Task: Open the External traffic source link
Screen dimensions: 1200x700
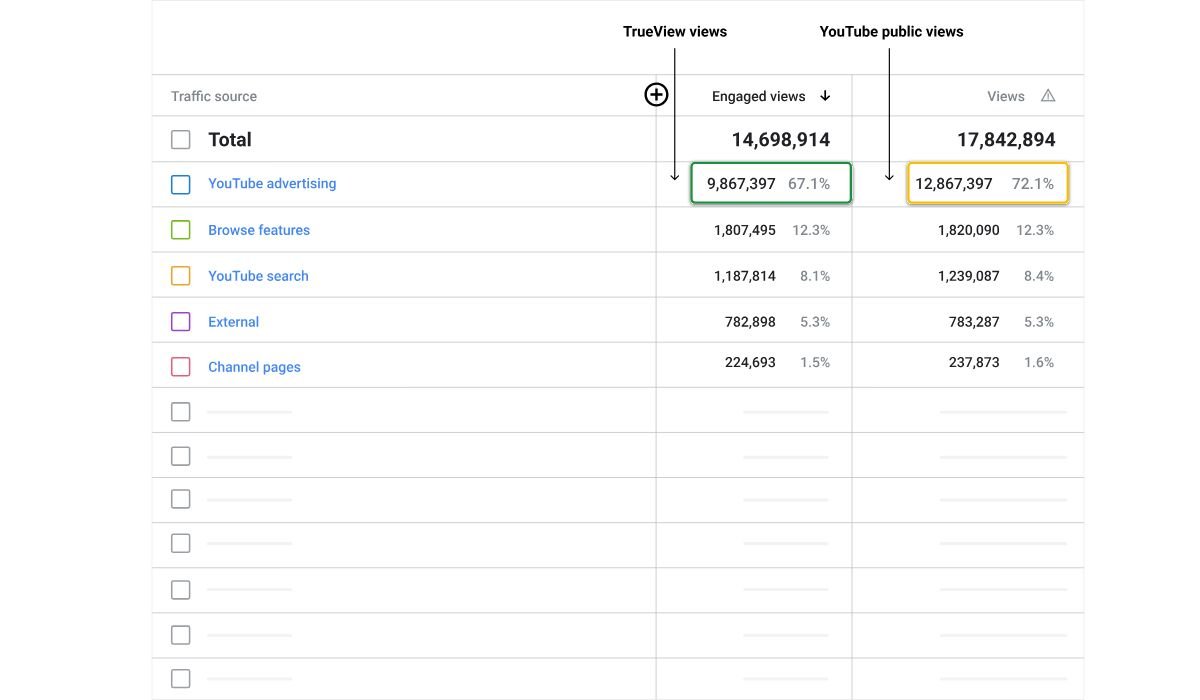Action: (233, 322)
